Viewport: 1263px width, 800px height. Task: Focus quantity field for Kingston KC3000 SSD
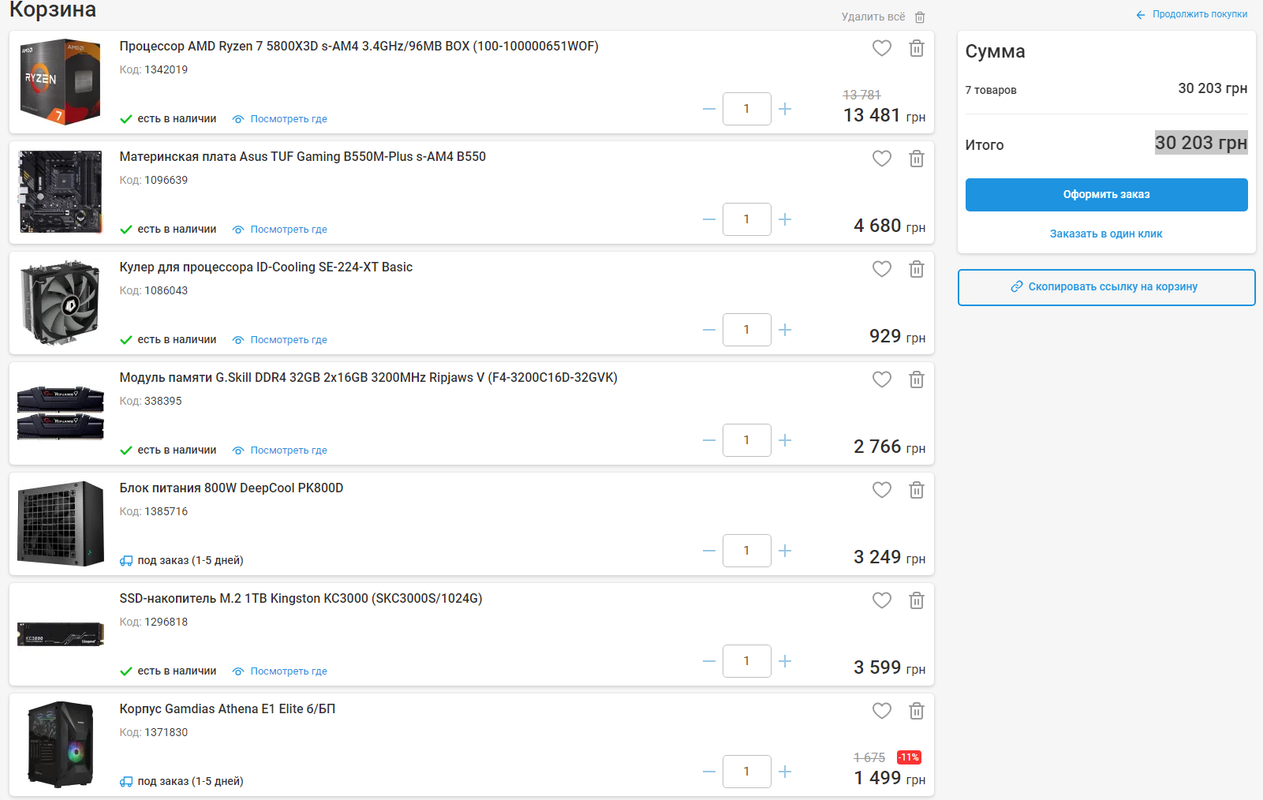(x=747, y=661)
